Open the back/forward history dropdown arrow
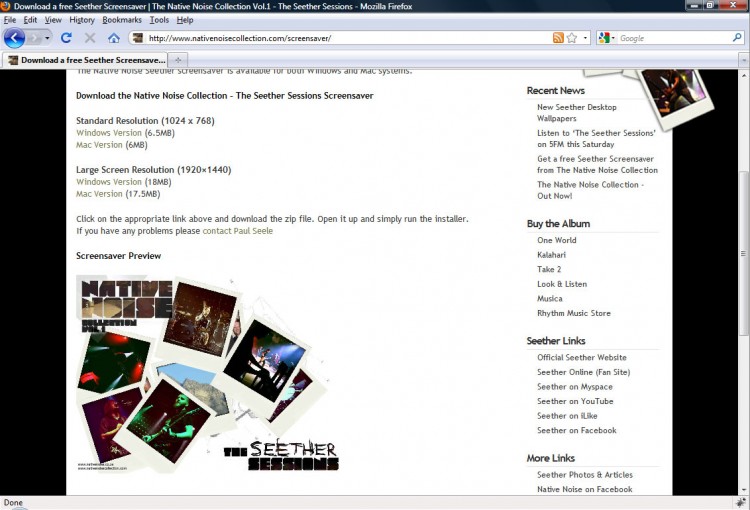Image resolution: width=750 pixels, height=510 pixels. pyautogui.click(x=47, y=38)
